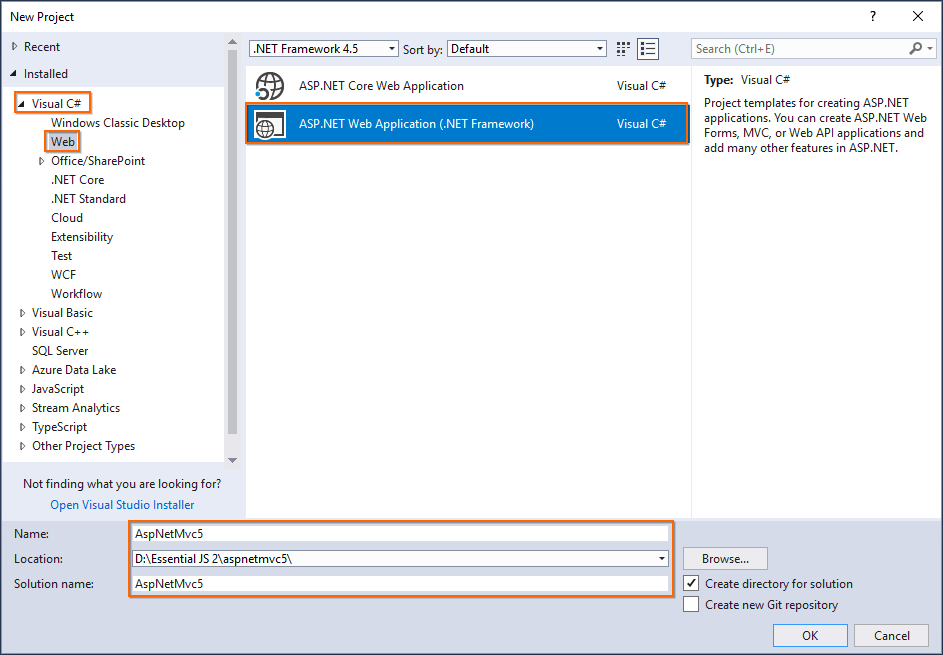
Task: Select ASP.NET Web Application (.NET Framework) row
Action: click(x=467, y=124)
